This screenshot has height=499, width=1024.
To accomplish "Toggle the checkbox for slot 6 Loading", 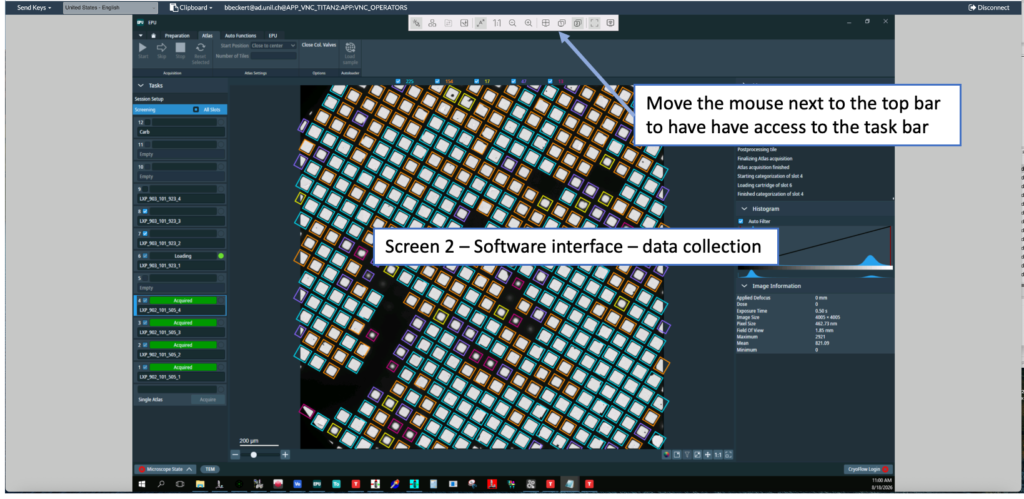I will tap(146, 256).
